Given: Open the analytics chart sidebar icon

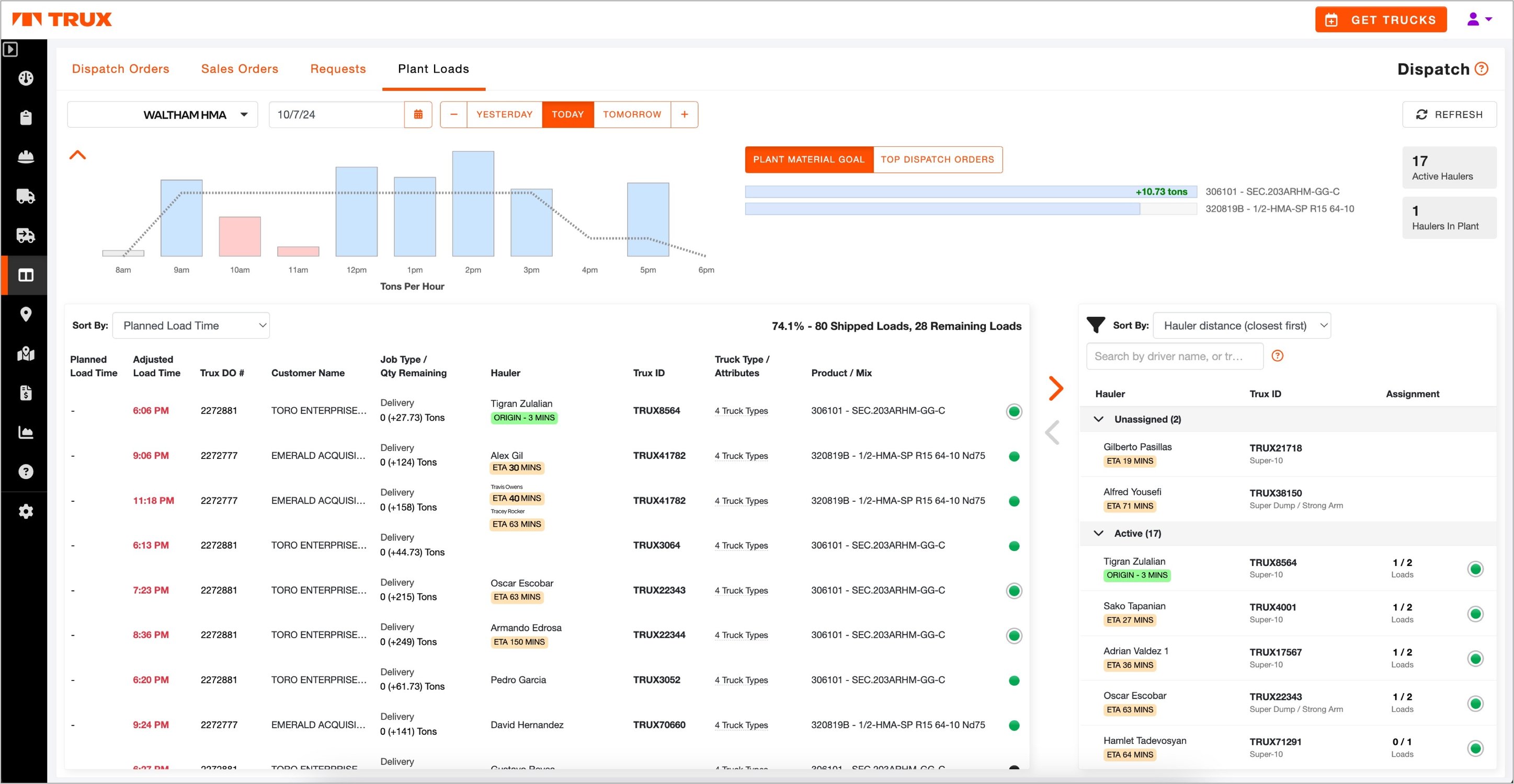Looking at the screenshot, I should pyautogui.click(x=25, y=432).
